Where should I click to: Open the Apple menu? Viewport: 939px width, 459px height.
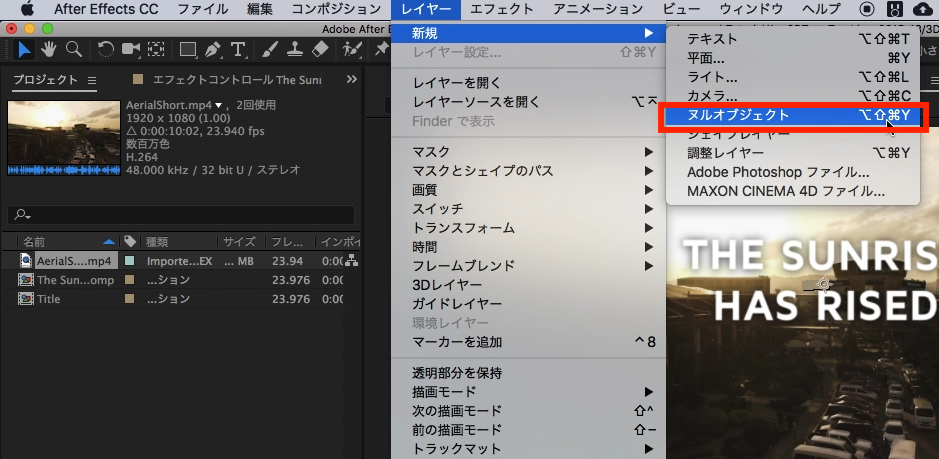[28, 9]
